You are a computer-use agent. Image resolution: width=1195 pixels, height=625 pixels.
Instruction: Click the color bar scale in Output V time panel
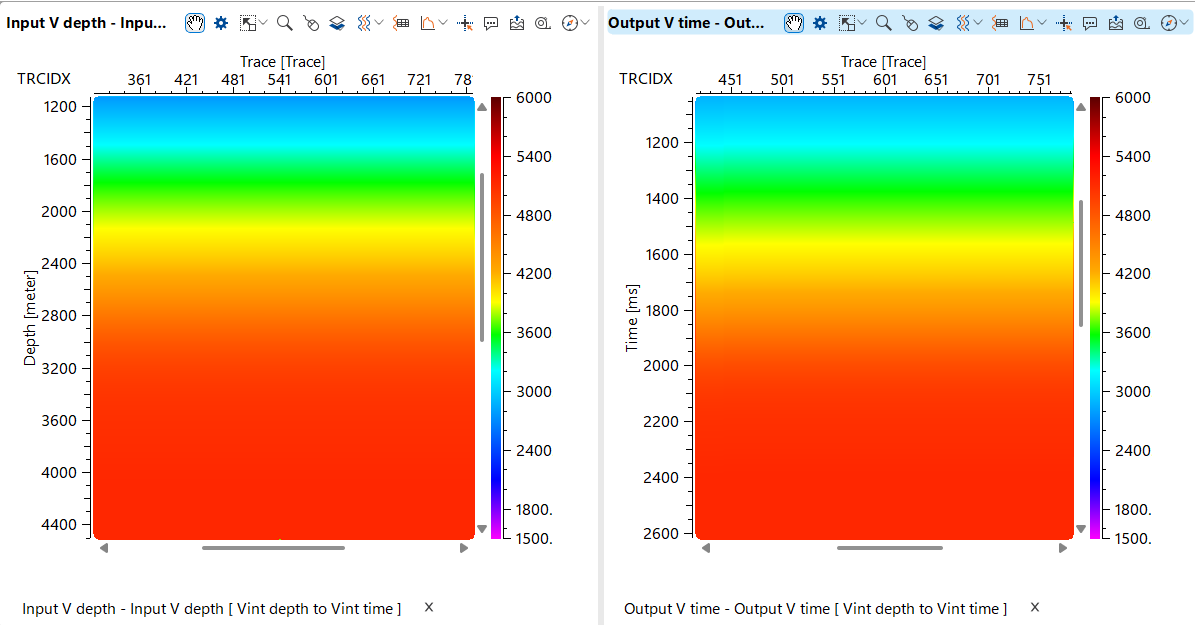(1096, 318)
